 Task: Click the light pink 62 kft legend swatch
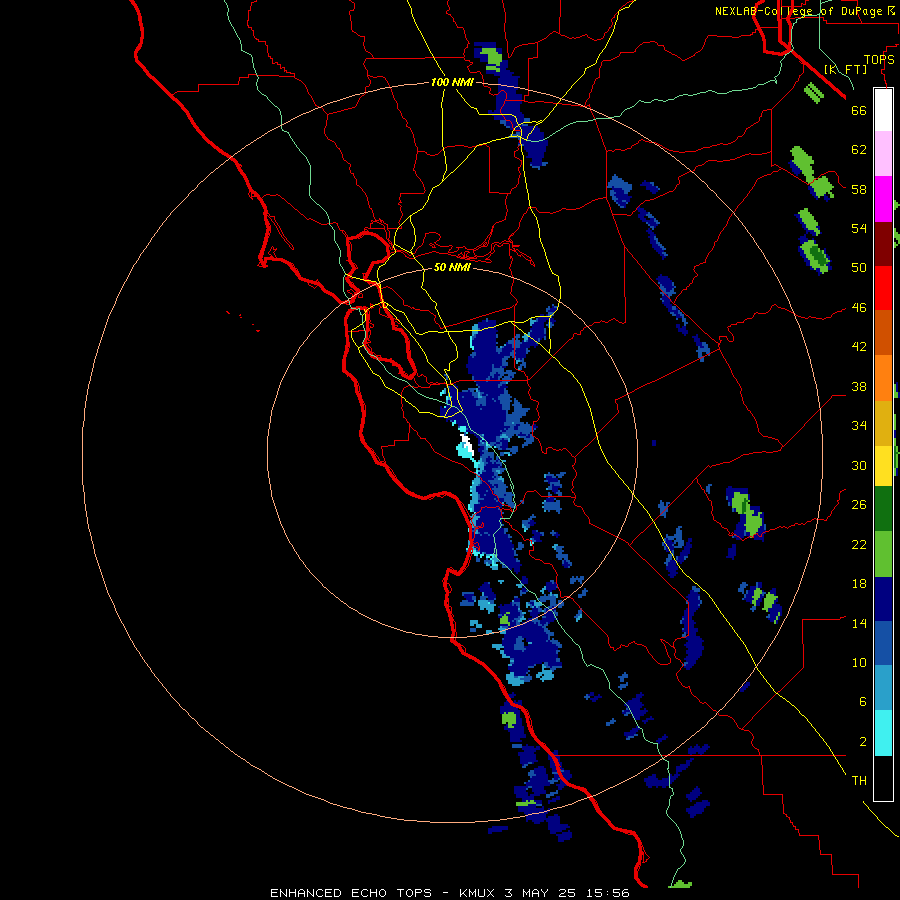click(x=883, y=154)
